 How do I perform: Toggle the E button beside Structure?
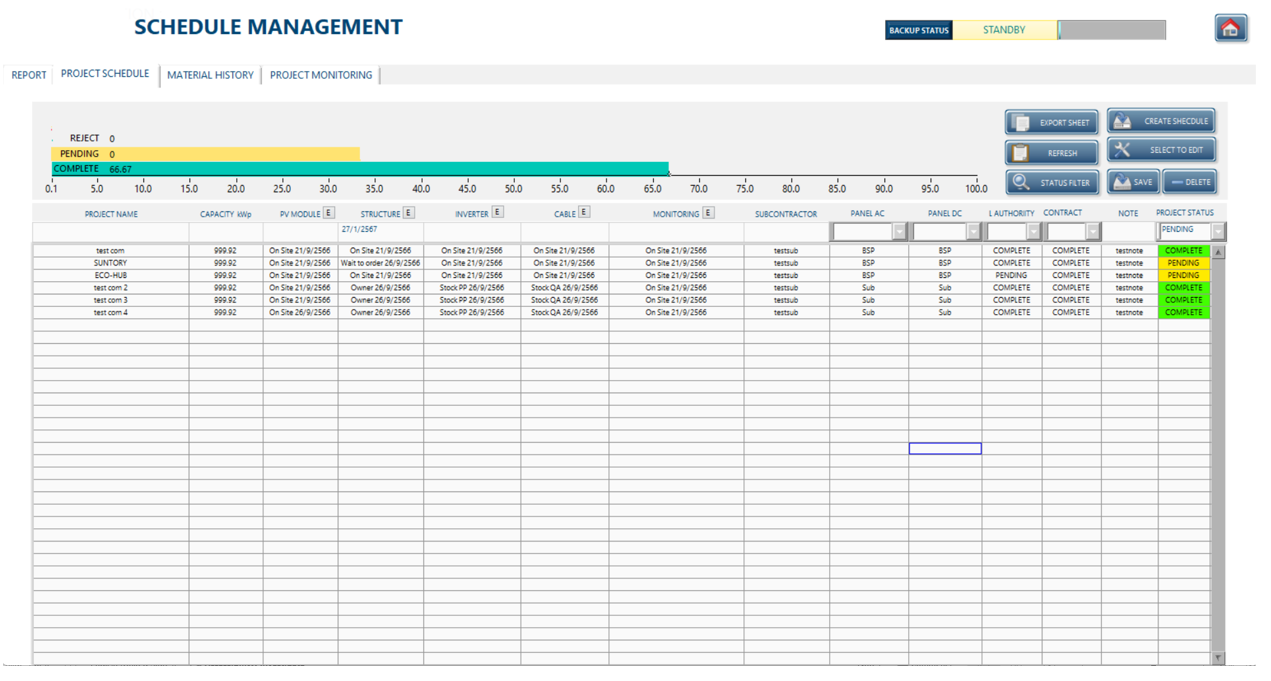[x=409, y=213]
